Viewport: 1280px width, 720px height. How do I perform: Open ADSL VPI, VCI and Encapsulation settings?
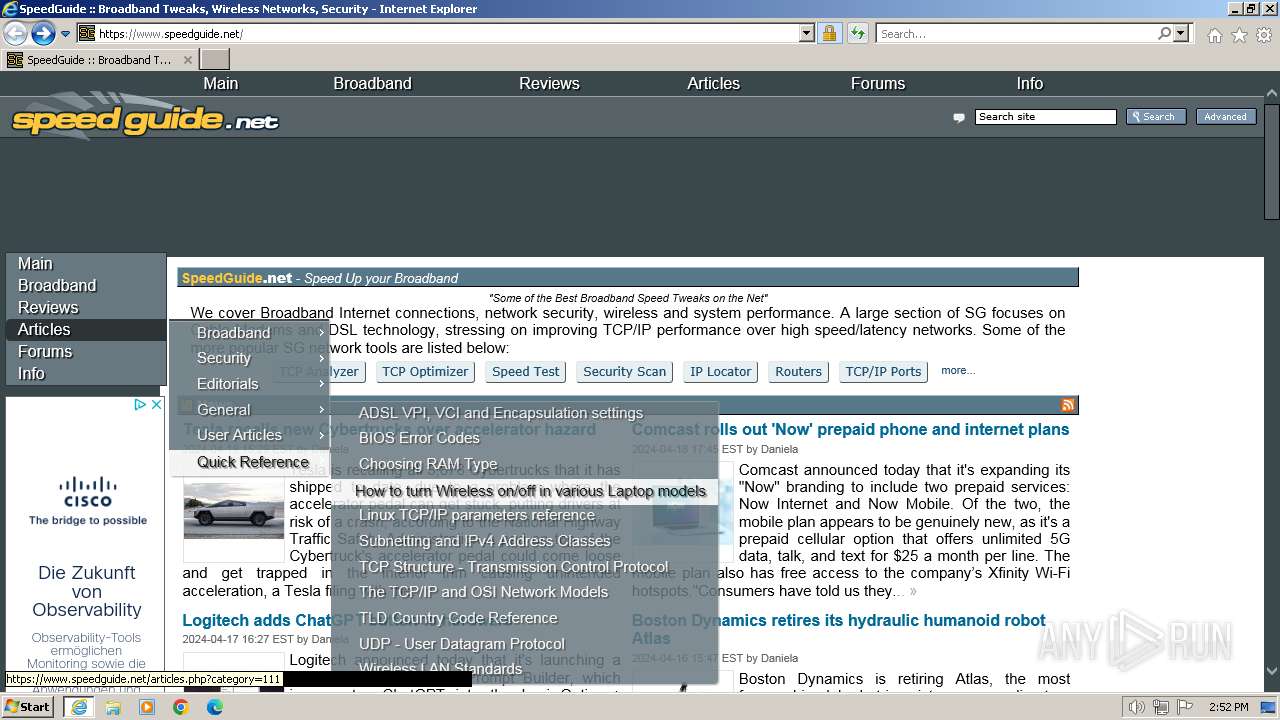[x=524, y=413]
